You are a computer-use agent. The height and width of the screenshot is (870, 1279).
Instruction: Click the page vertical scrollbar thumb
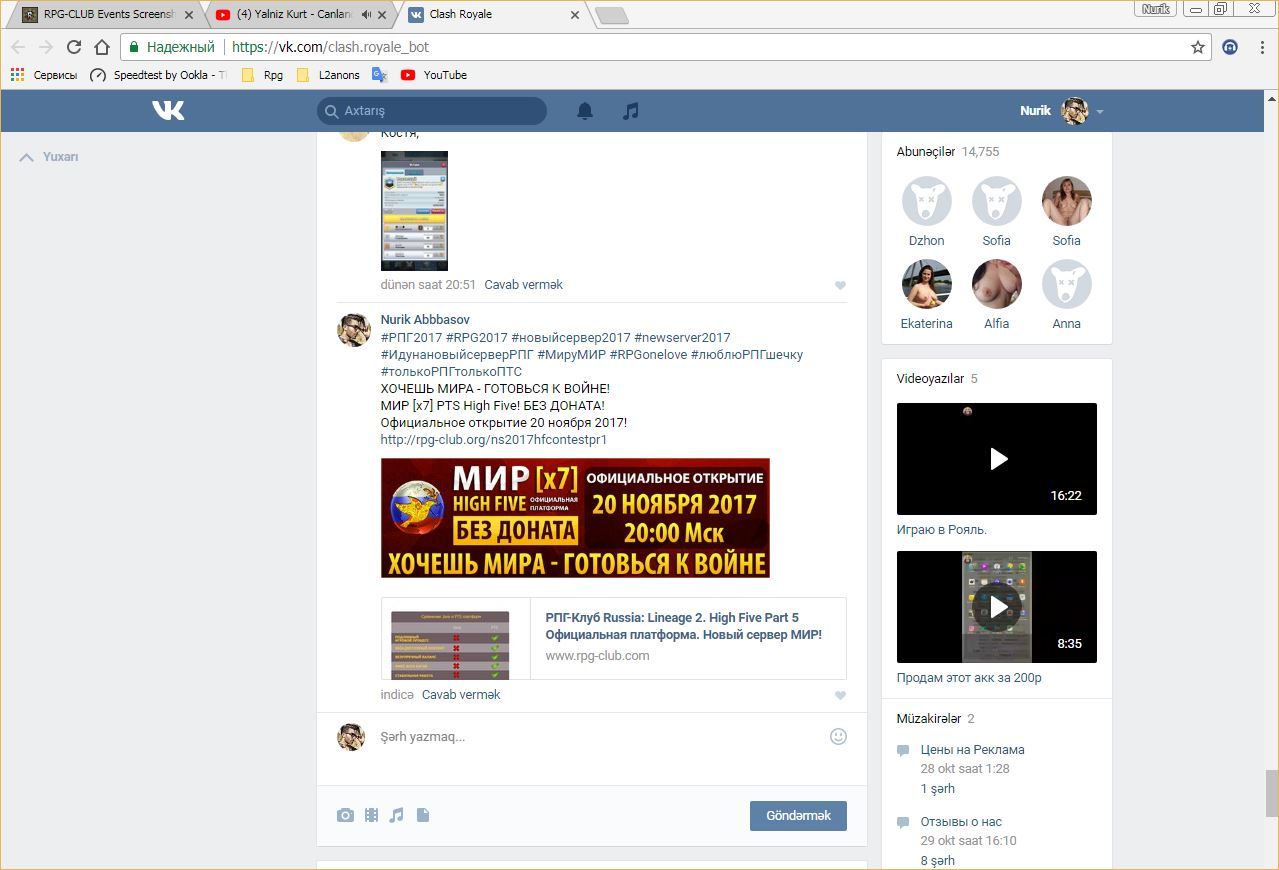tap(1271, 794)
